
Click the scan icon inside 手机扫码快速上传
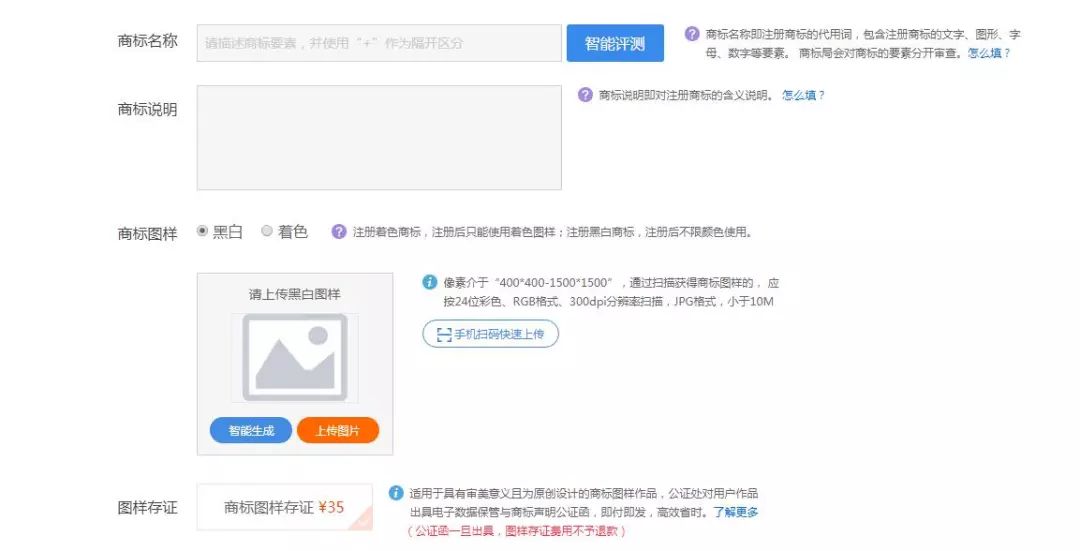click(x=444, y=335)
